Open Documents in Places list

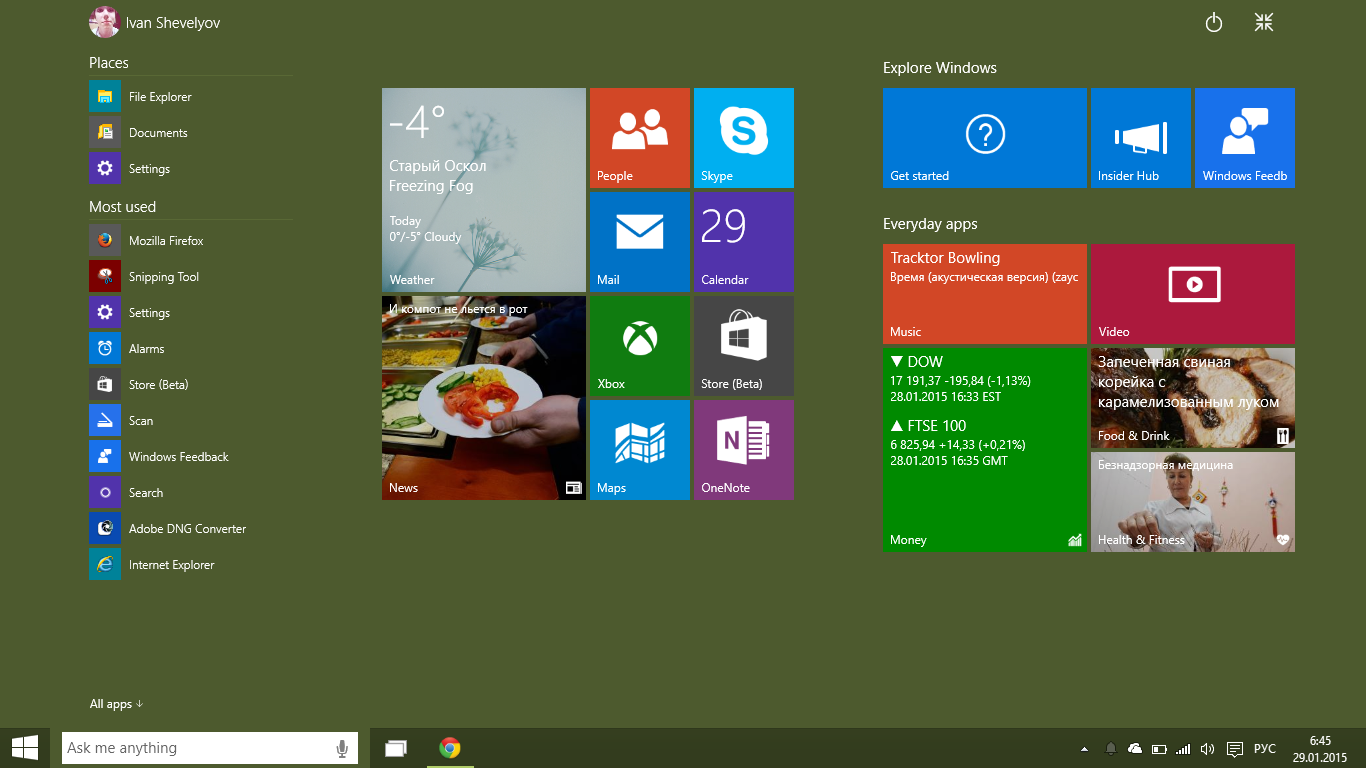(x=191, y=133)
